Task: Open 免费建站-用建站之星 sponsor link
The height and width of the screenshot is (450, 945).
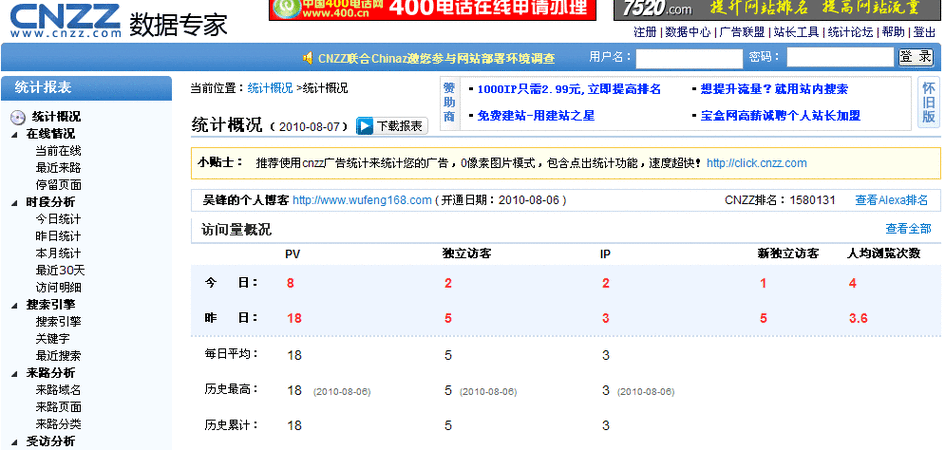Action: 536,116
